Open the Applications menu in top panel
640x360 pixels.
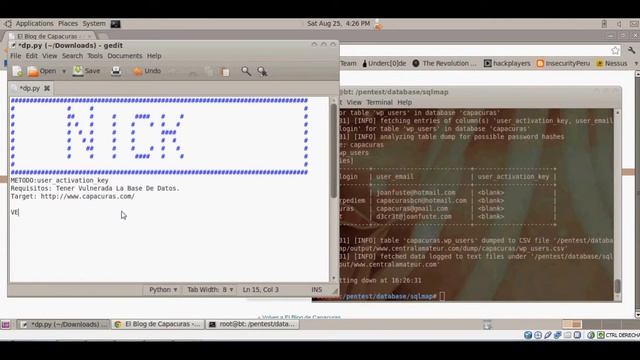pyautogui.click(x=34, y=24)
